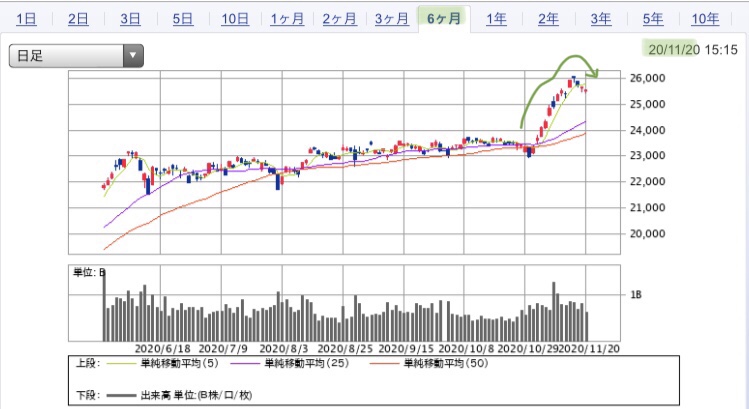This screenshot has height=409, width=749.
Task: Click the 21,000 price axis label
Action: pyautogui.click(x=647, y=208)
